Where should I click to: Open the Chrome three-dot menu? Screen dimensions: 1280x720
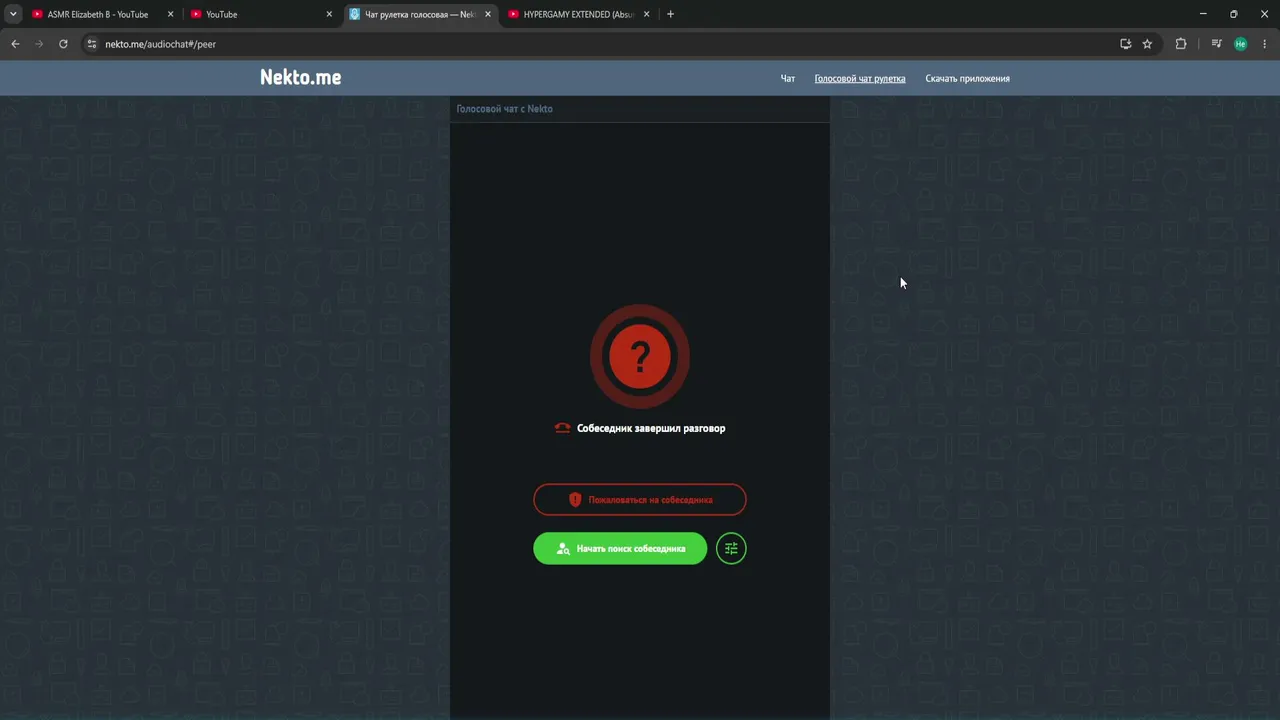tap(1265, 44)
